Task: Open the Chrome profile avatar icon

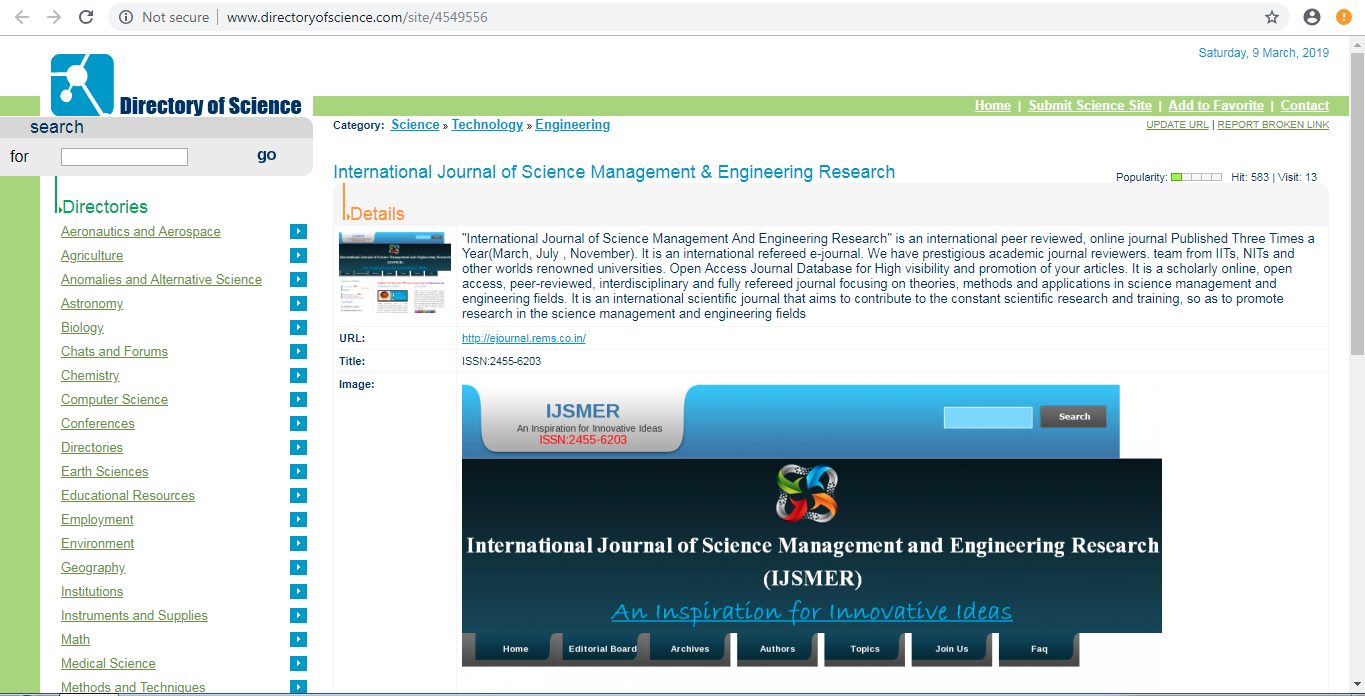Action: [1312, 17]
